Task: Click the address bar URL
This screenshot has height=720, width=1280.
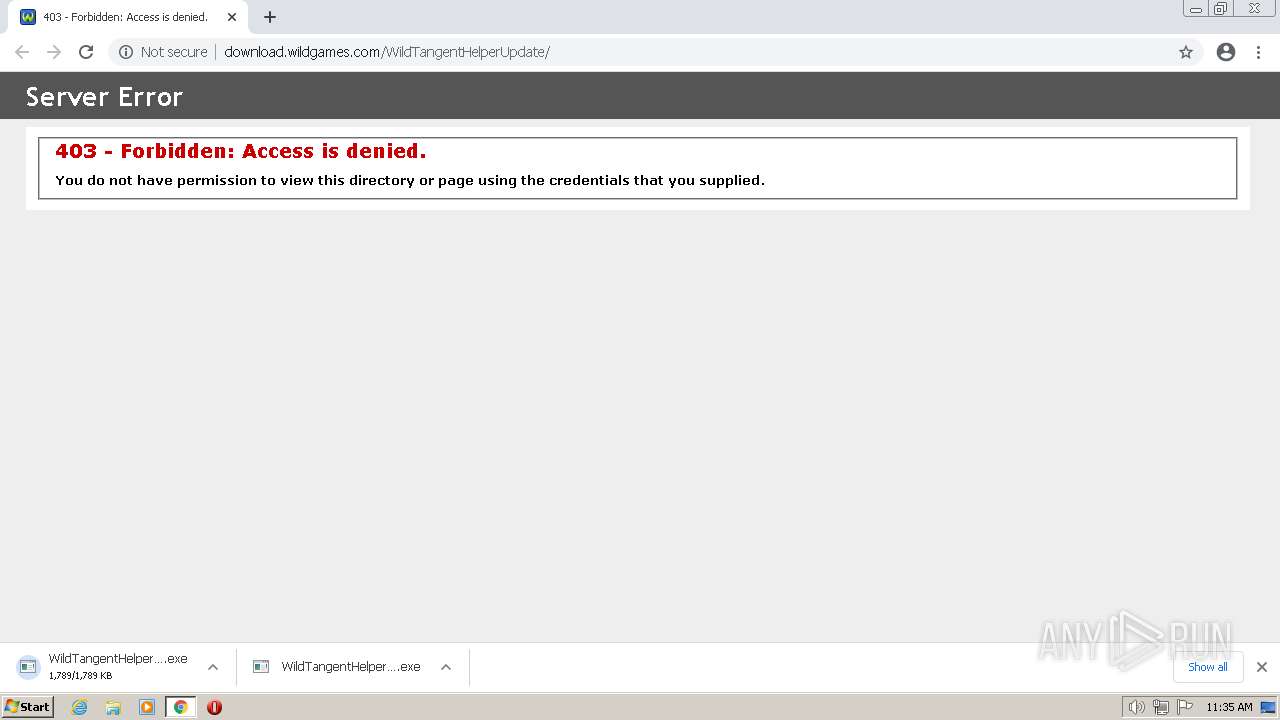Action: (x=387, y=52)
